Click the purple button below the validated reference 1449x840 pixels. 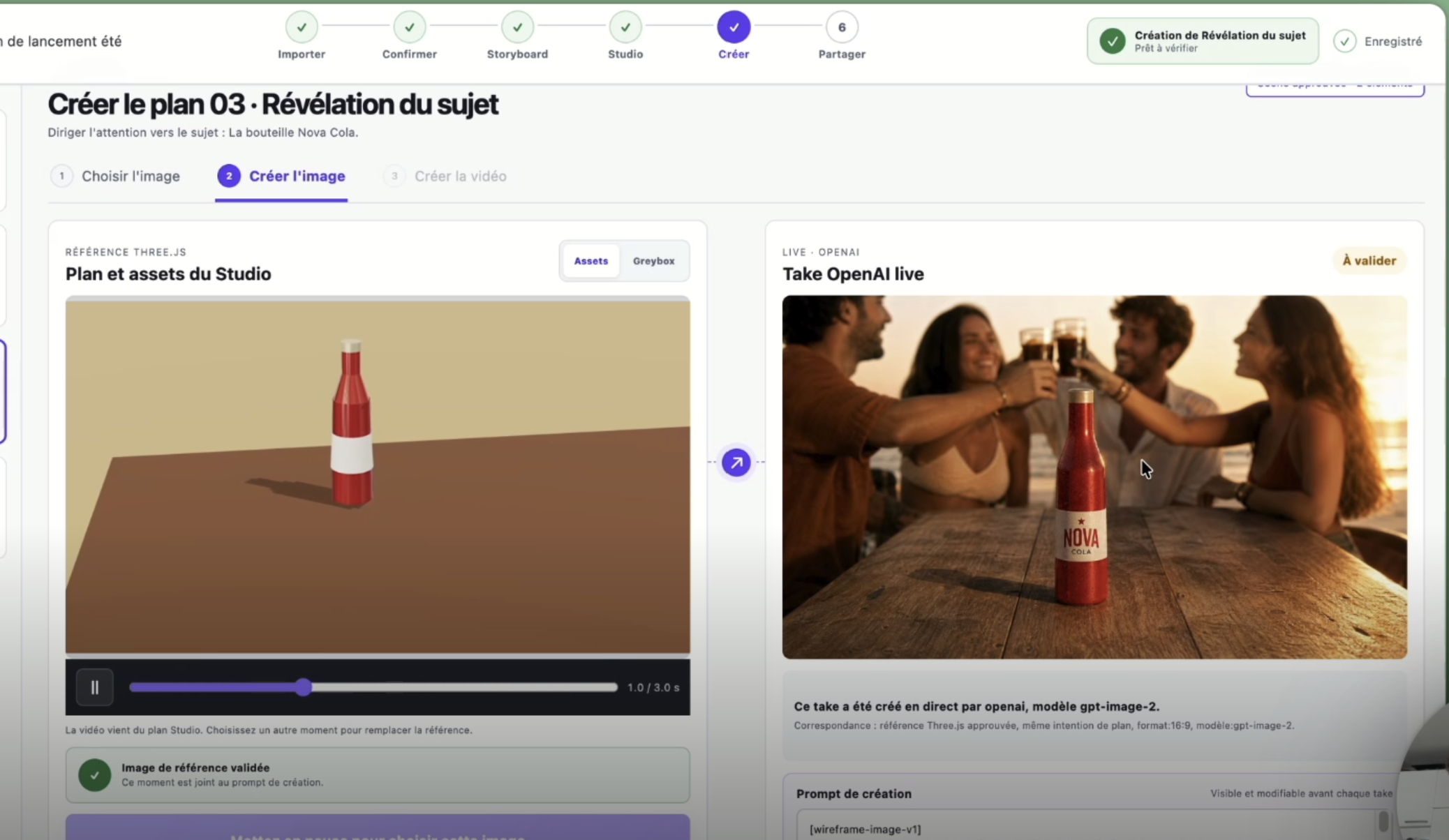378,827
